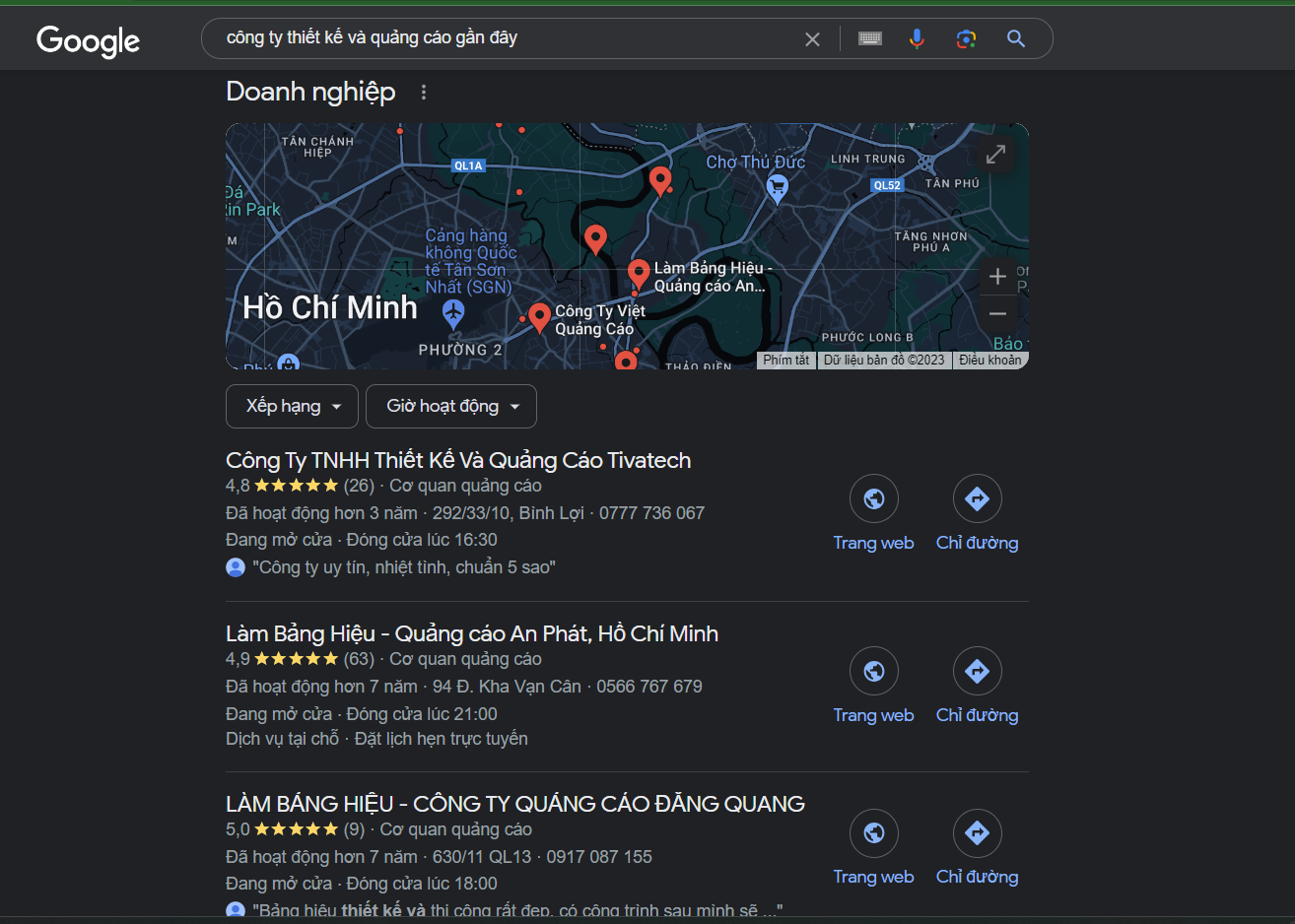Open the Xếp hạng filter dropdown

click(x=293, y=407)
